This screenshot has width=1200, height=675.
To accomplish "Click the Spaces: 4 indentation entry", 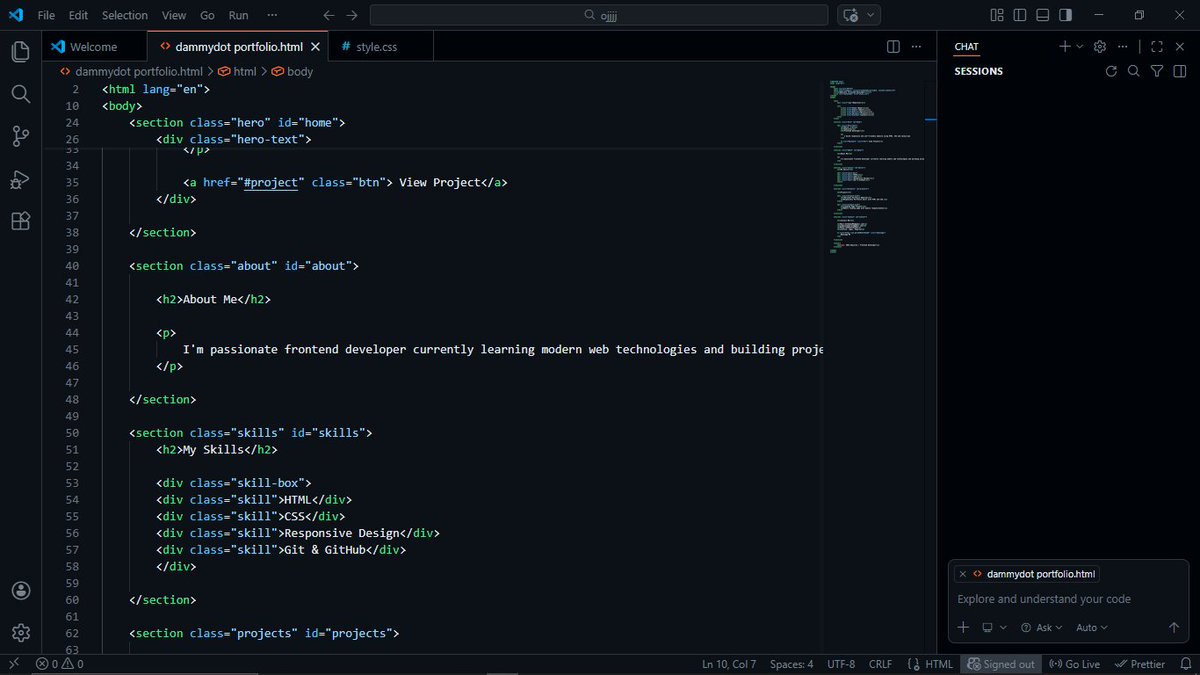I will click(x=791, y=664).
